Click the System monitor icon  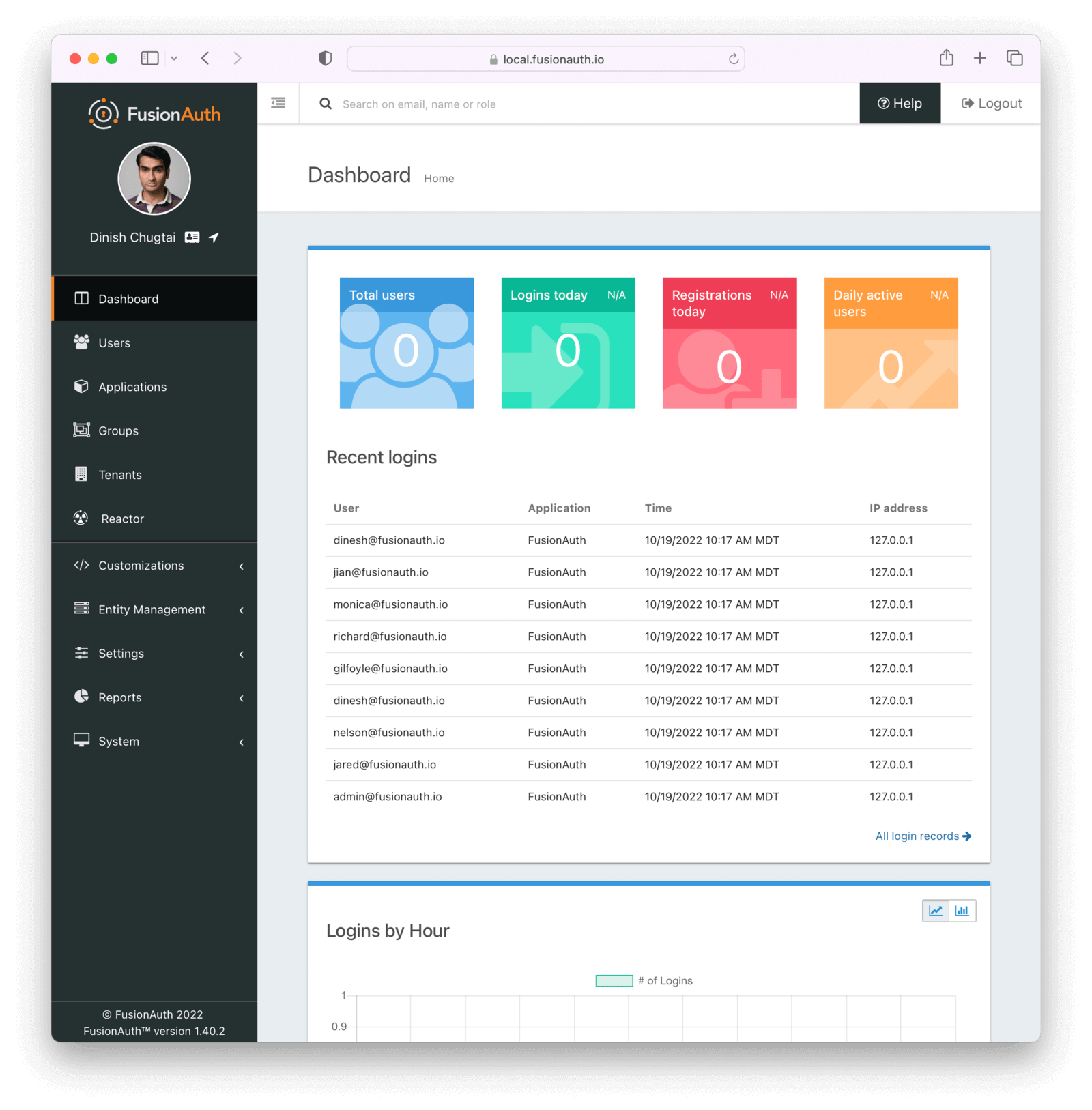tap(81, 740)
